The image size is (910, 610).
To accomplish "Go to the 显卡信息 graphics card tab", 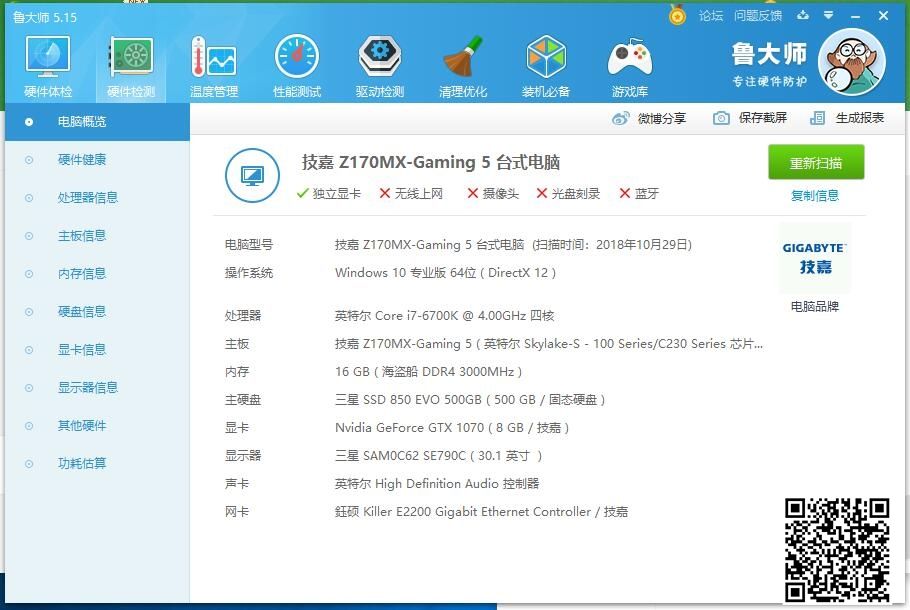I will (x=82, y=350).
